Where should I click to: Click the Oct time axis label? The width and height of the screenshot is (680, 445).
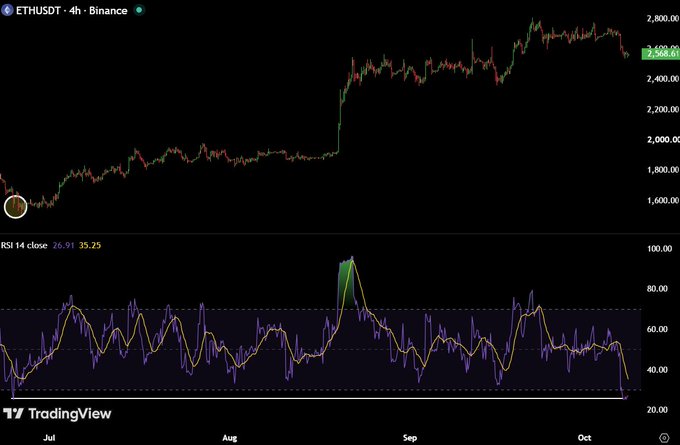click(x=584, y=438)
